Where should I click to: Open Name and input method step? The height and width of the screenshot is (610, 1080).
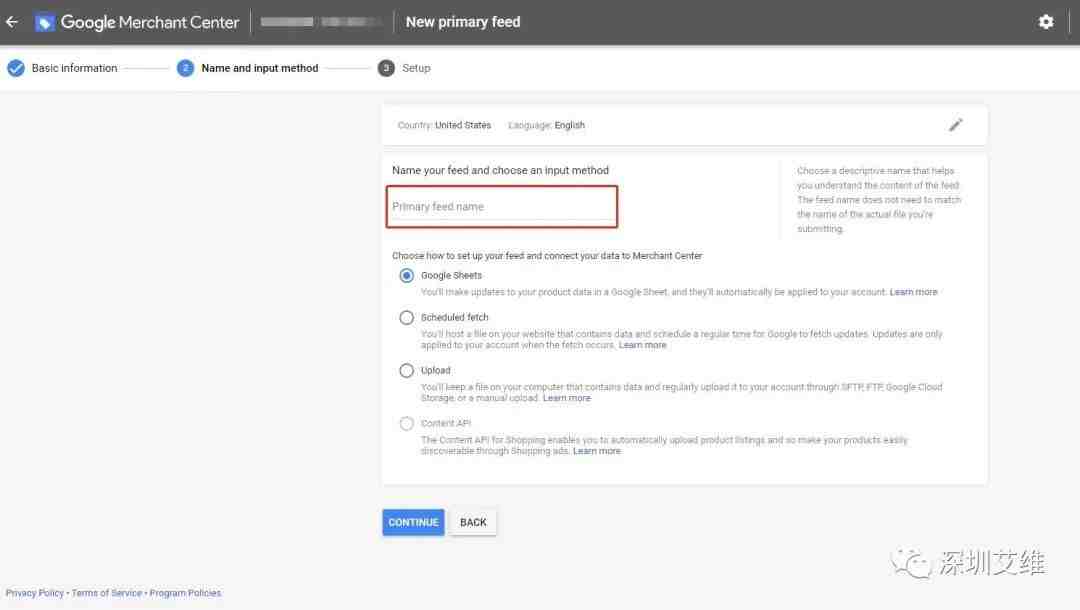click(260, 68)
